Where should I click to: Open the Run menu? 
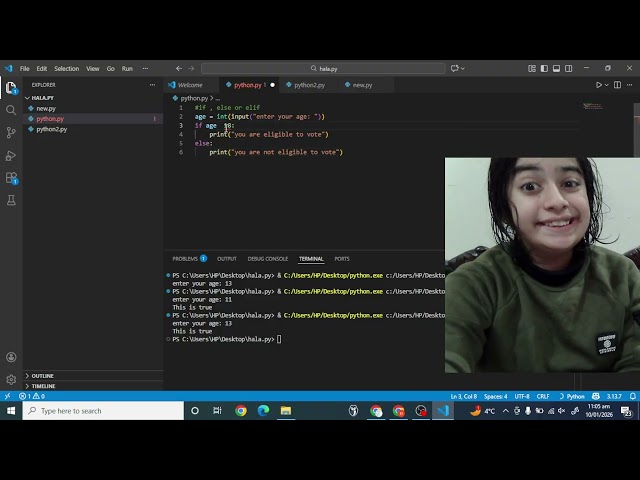coord(127,68)
